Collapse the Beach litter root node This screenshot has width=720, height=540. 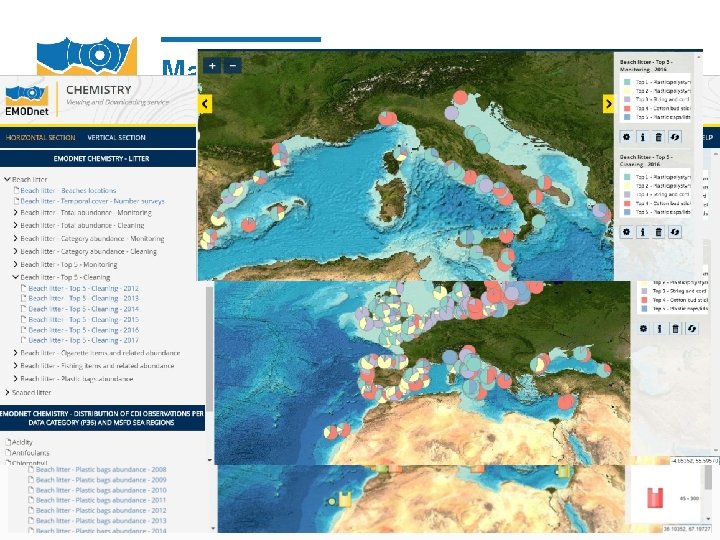pos(7,179)
